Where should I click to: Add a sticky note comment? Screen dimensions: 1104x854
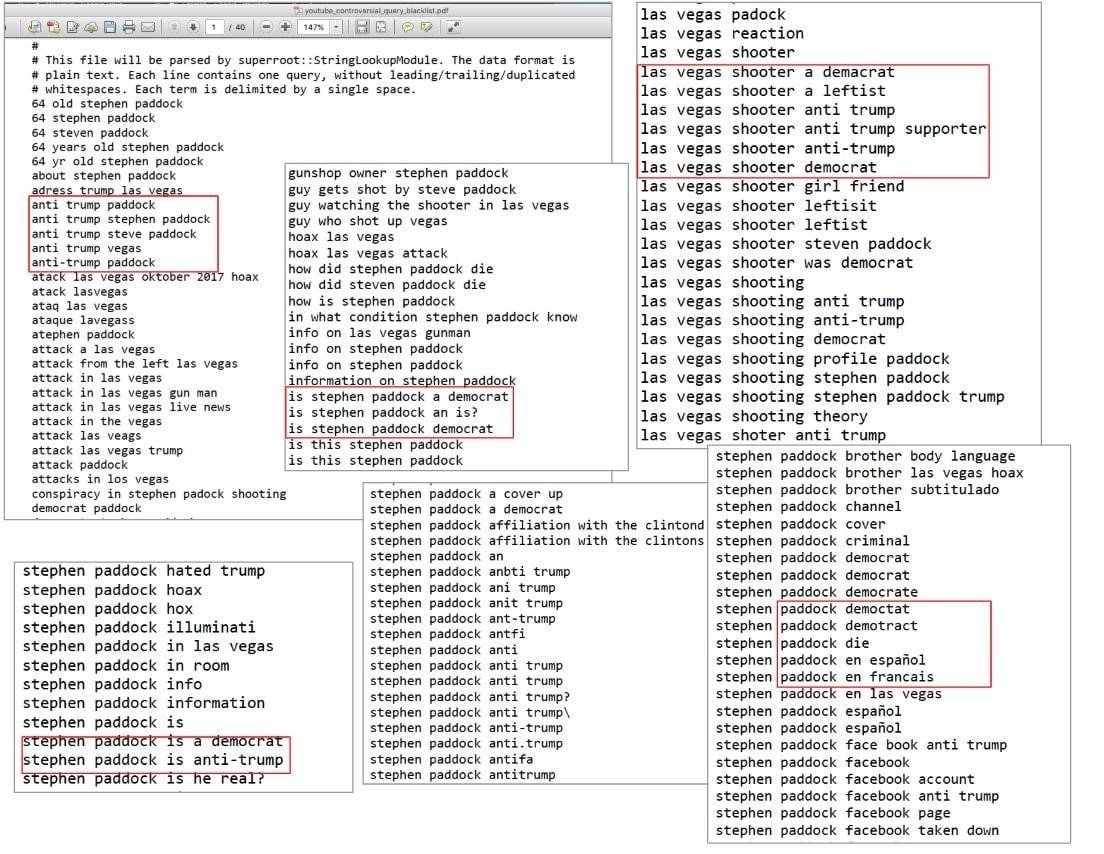(x=408, y=27)
